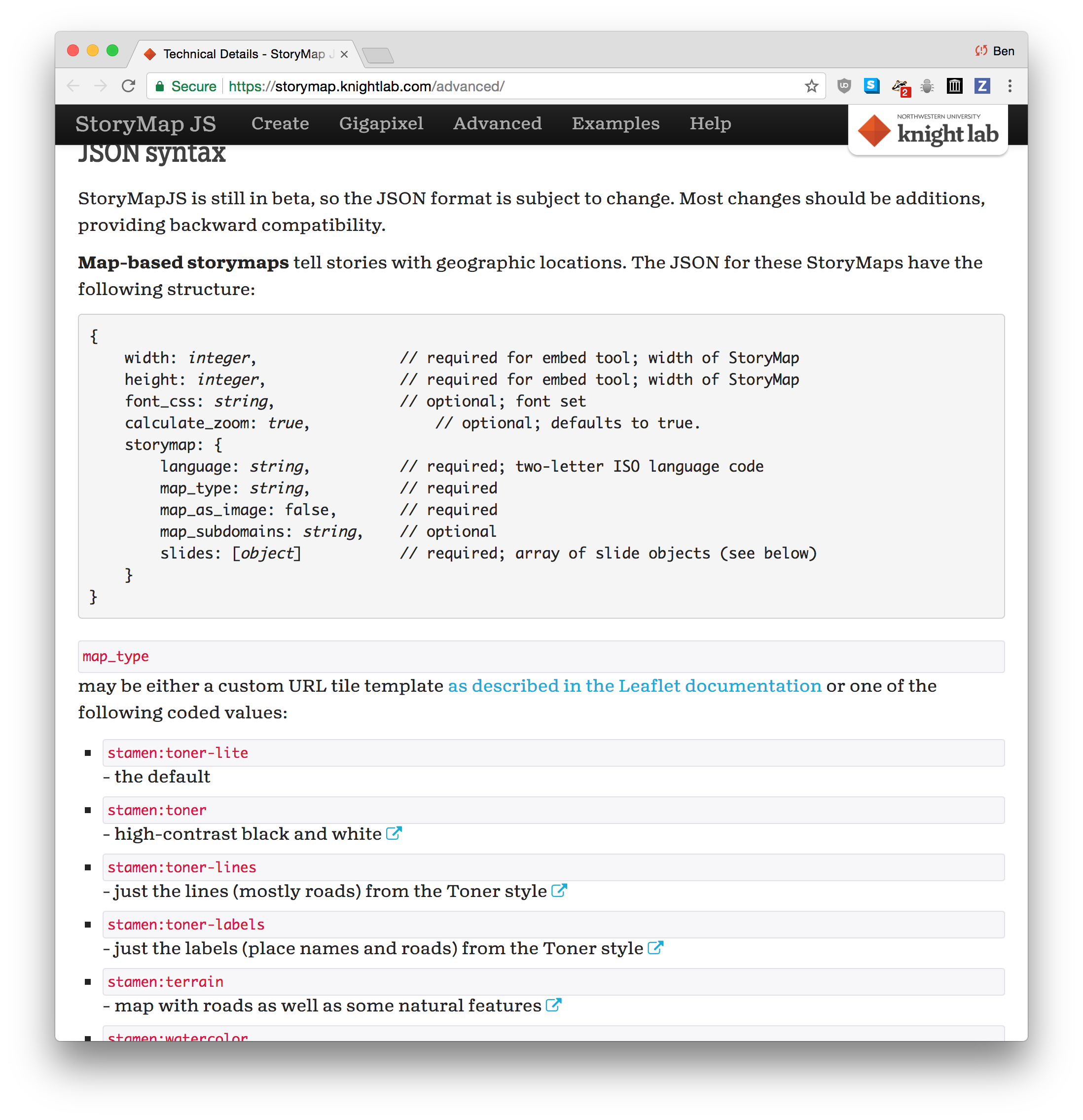Select Create in the StoryMap navigation
This screenshot has height=1120, width=1083.
(280, 123)
